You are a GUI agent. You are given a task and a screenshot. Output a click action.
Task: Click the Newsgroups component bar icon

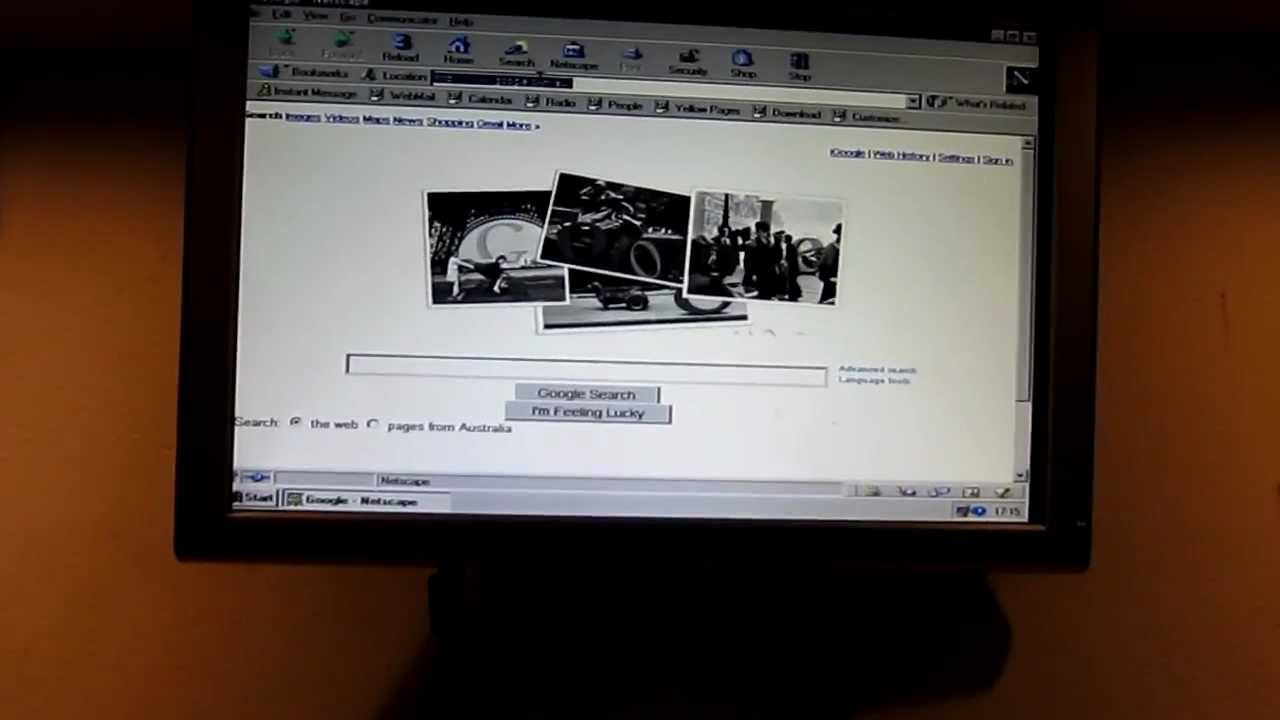[939, 491]
